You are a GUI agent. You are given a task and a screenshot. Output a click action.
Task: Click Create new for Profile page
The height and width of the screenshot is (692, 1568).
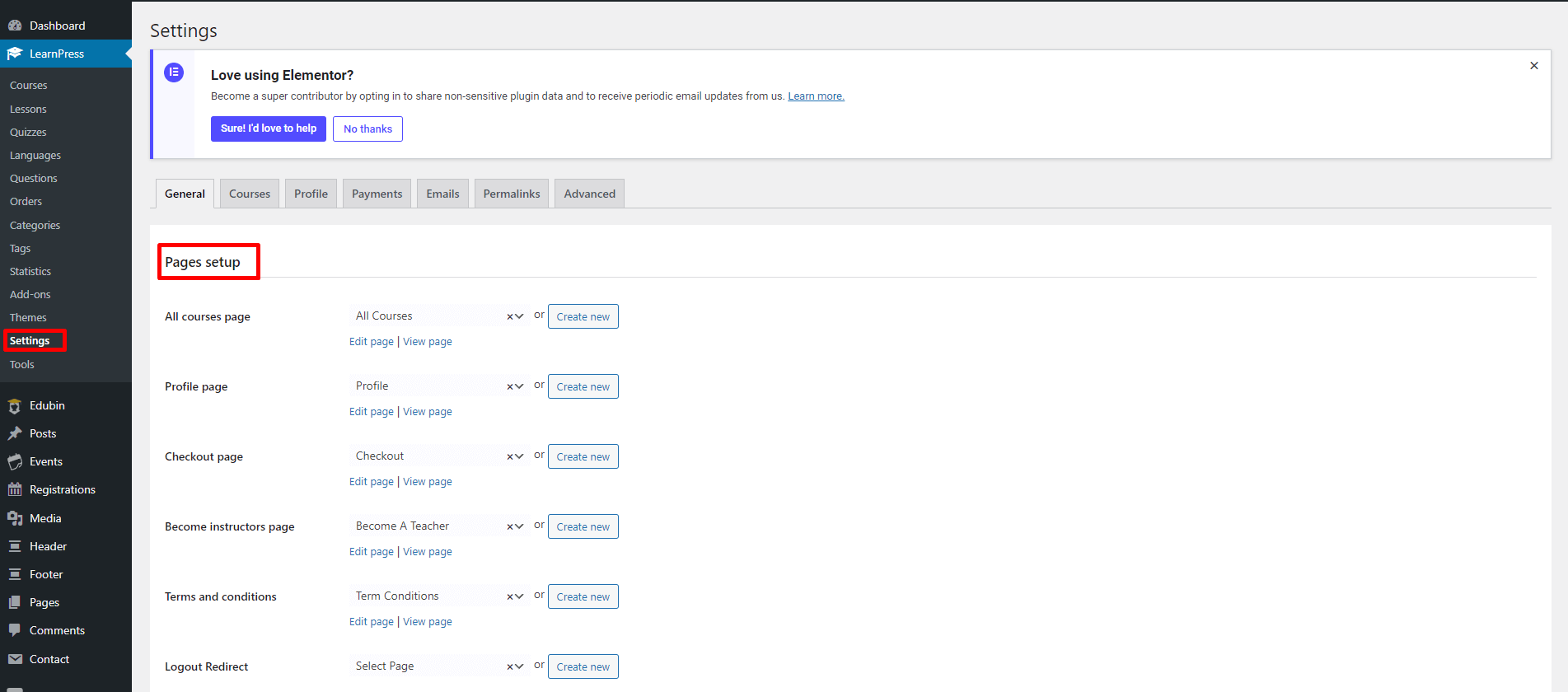[x=583, y=386]
